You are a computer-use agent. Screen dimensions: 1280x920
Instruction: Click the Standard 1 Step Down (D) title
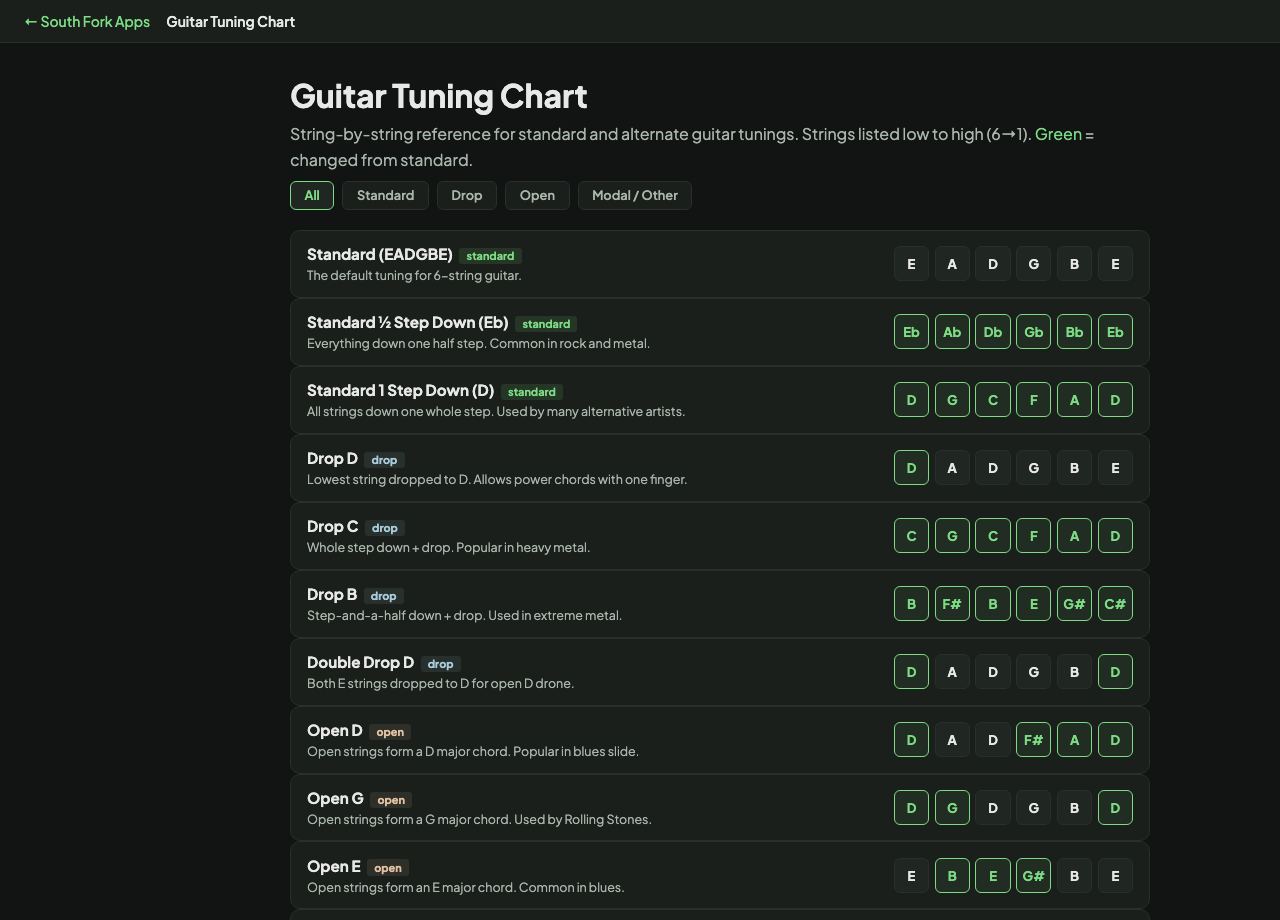coord(401,390)
